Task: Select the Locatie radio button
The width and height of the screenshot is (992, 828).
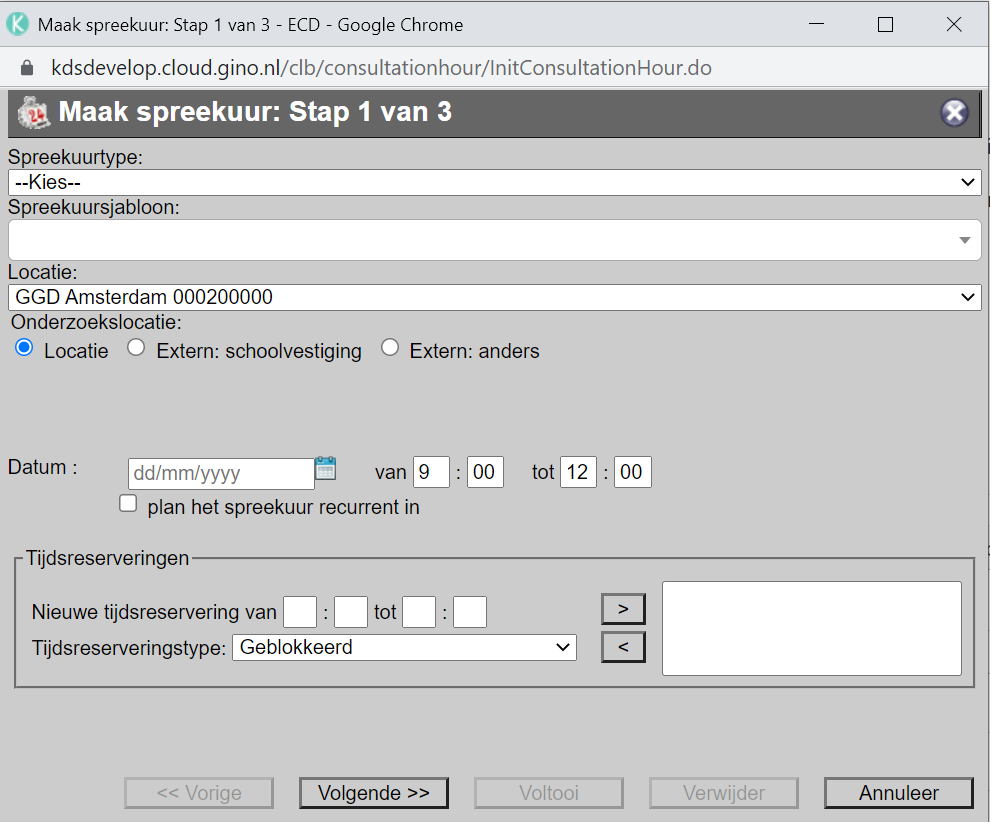Action: [24, 348]
